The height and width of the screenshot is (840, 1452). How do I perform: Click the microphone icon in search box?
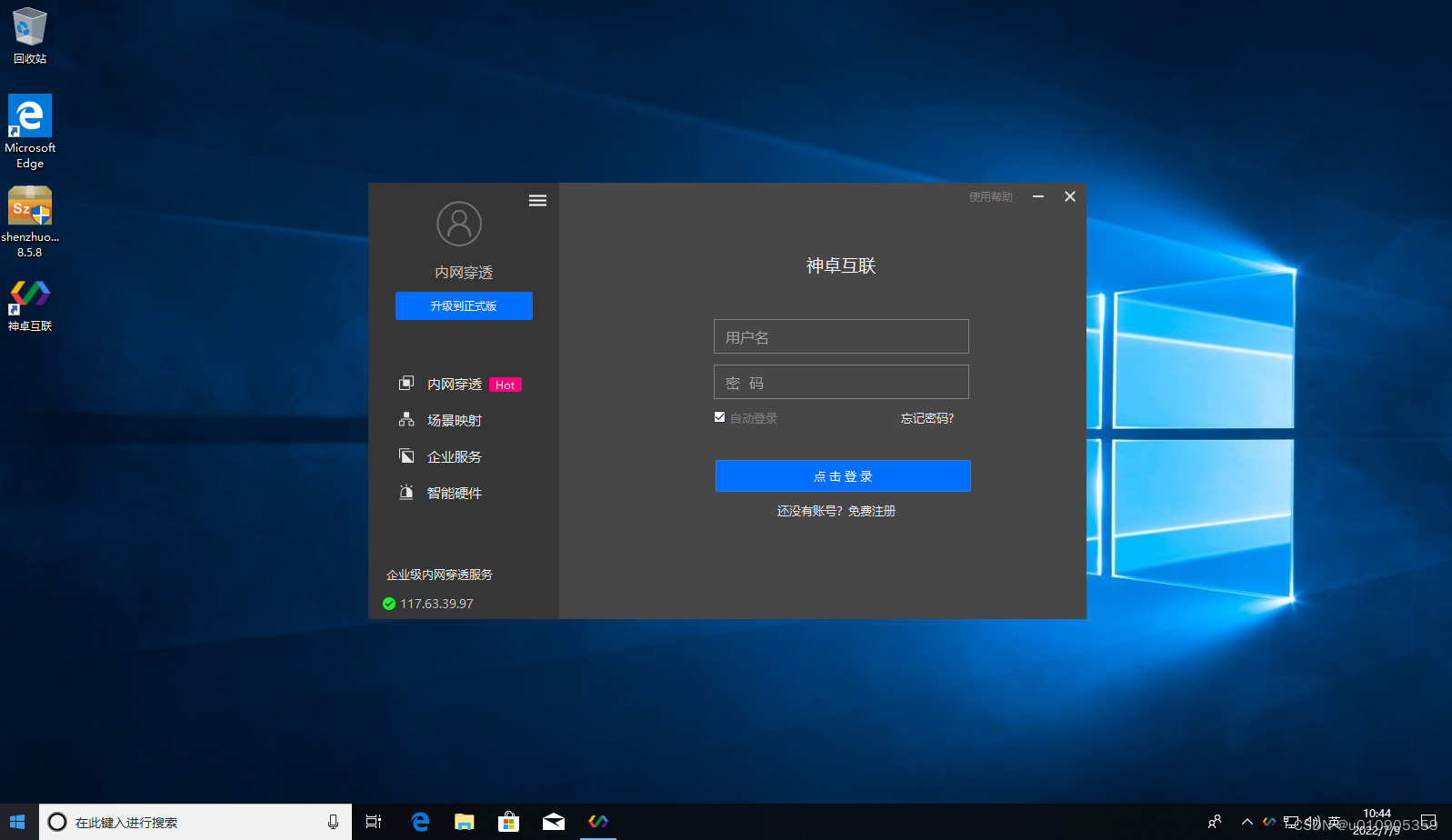tap(333, 822)
